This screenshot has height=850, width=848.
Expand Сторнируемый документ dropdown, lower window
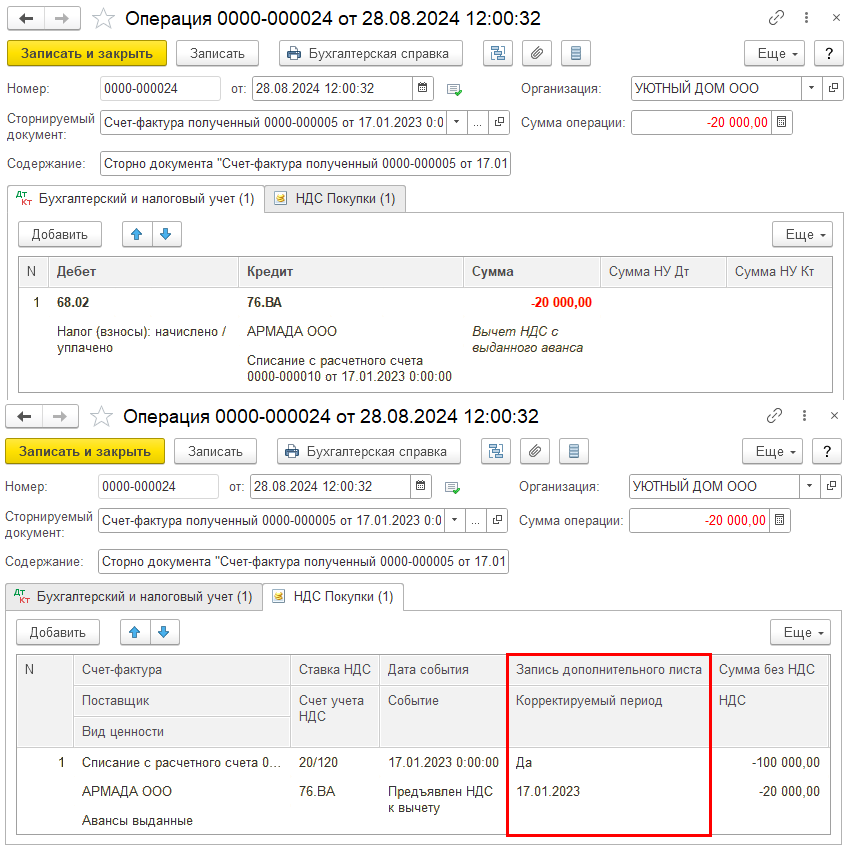tap(454, 520)
